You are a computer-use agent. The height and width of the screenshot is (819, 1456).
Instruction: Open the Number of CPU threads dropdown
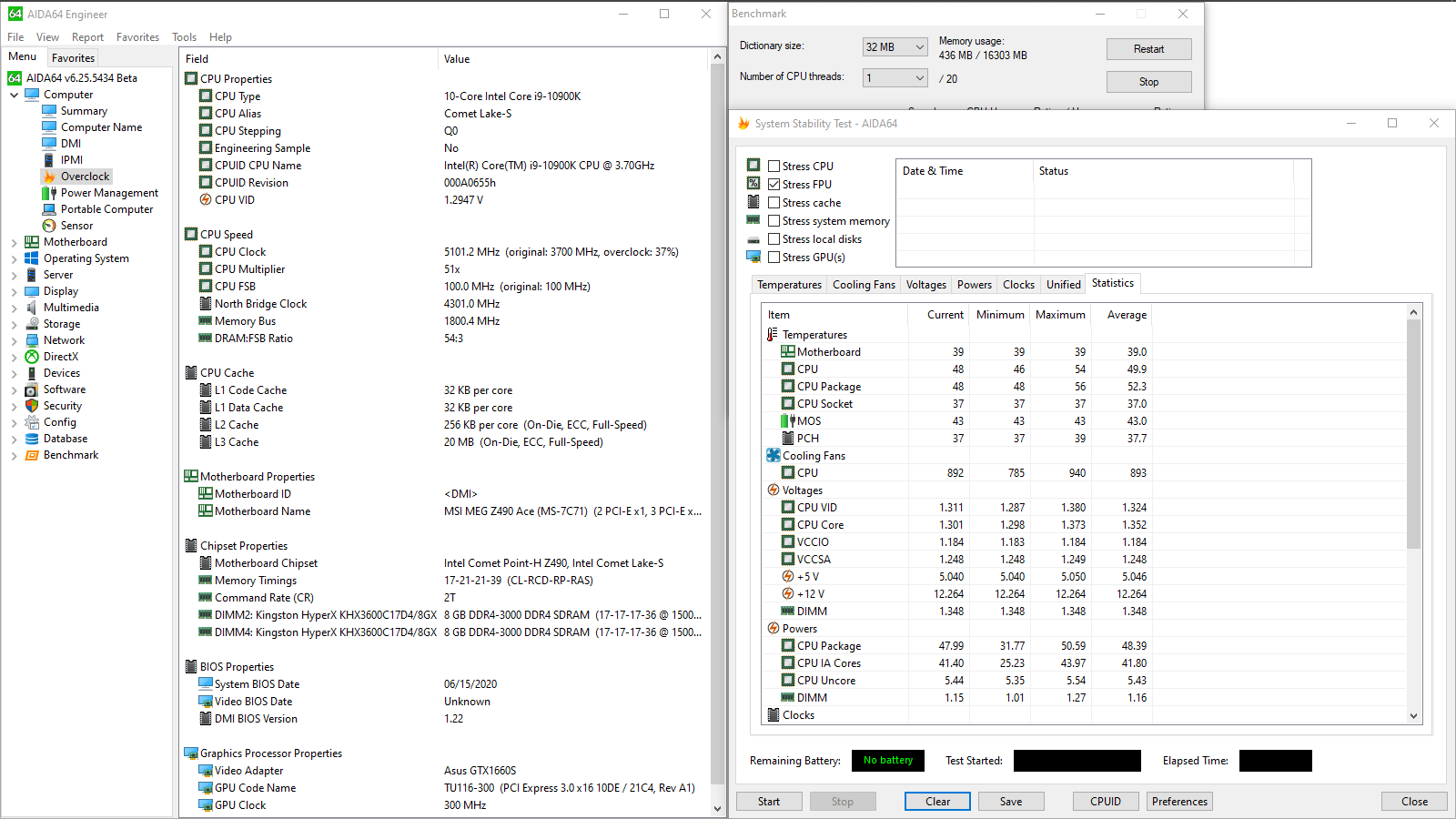pyautogui.click(x=895, y=78)
